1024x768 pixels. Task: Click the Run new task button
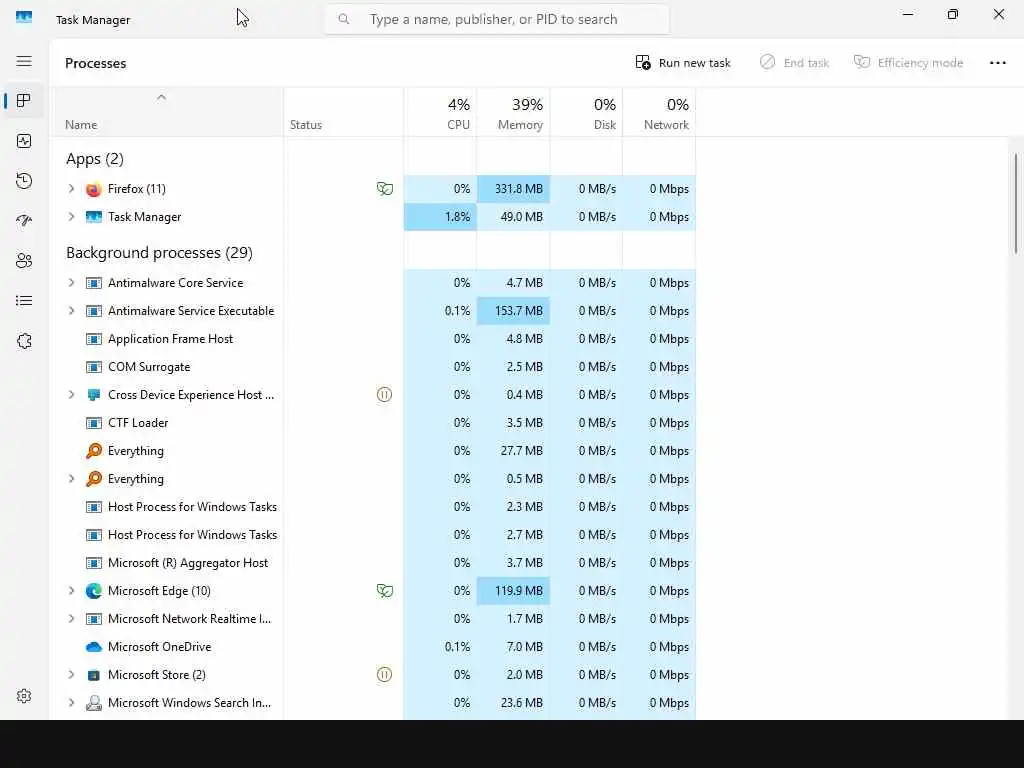(683, 63)
